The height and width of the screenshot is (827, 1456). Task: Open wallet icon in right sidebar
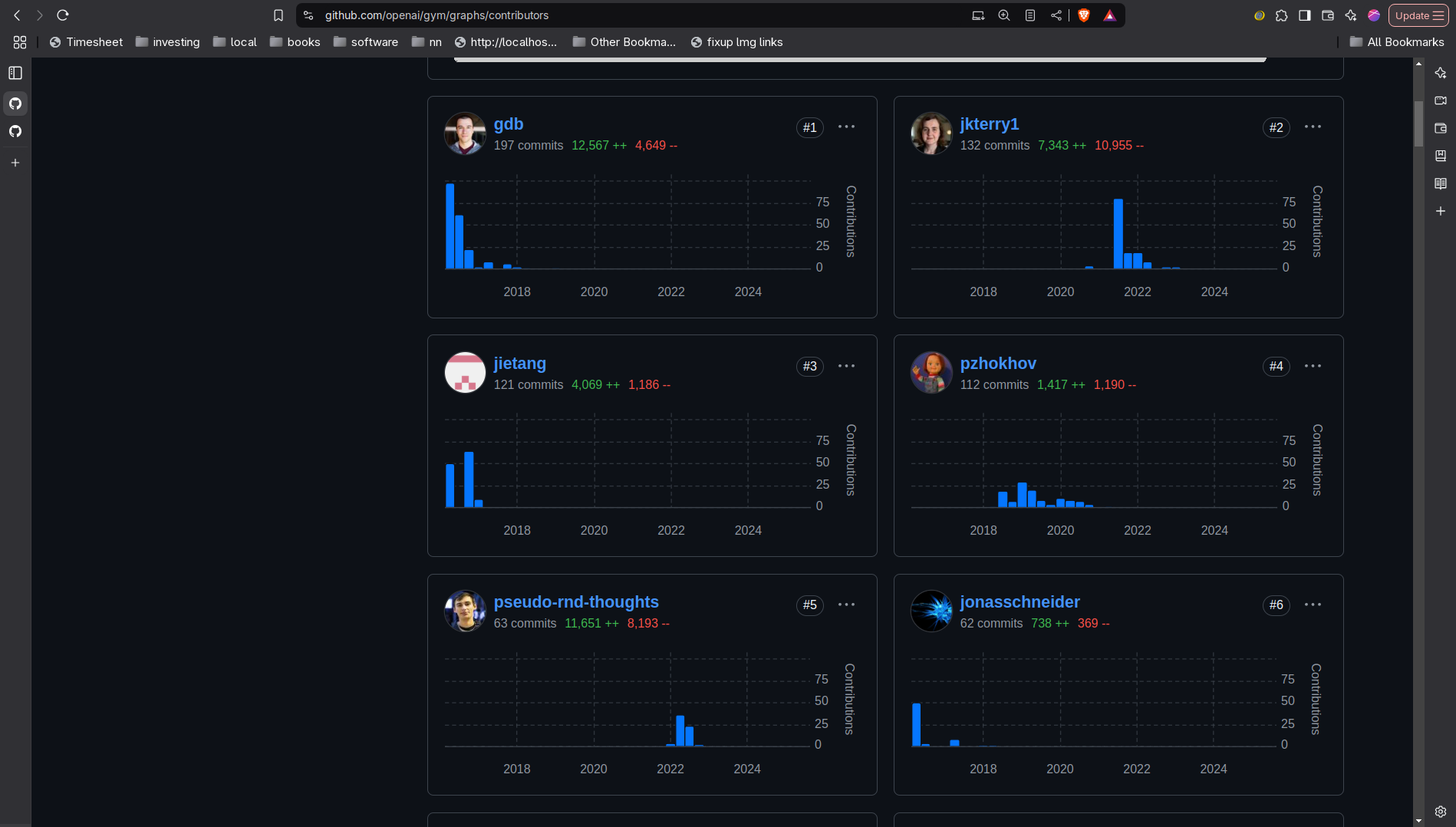[1441, 128]
